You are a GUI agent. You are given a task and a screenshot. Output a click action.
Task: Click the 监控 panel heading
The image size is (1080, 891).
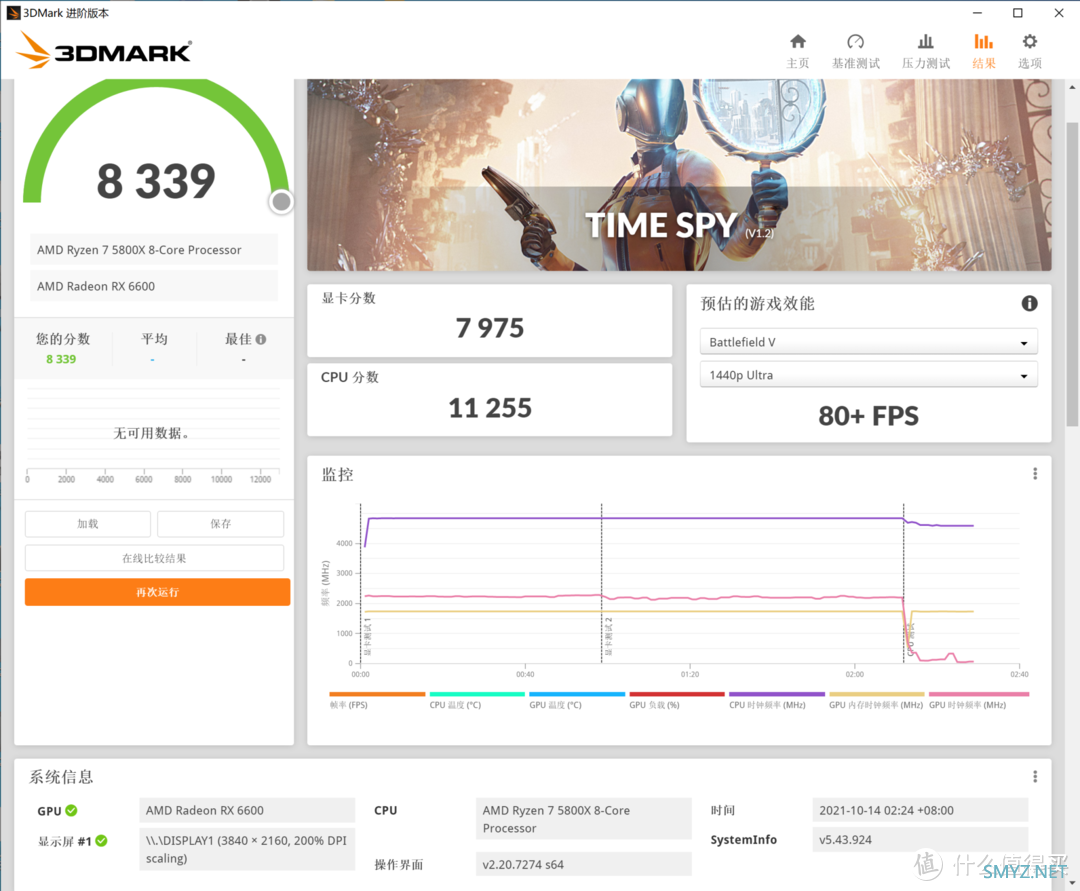[338, 474]
